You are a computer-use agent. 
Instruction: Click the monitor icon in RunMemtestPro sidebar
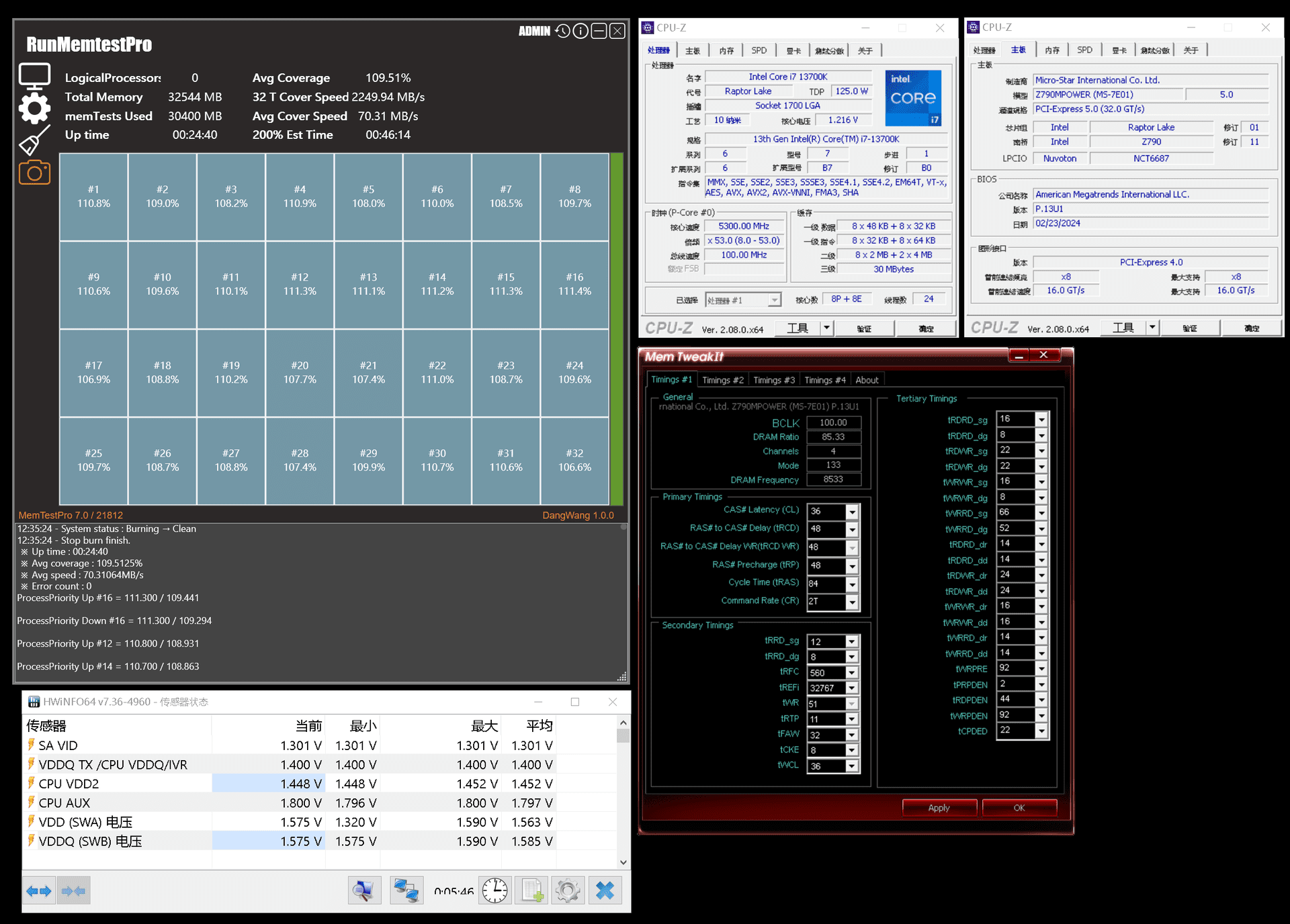click(x=34, y=76)
